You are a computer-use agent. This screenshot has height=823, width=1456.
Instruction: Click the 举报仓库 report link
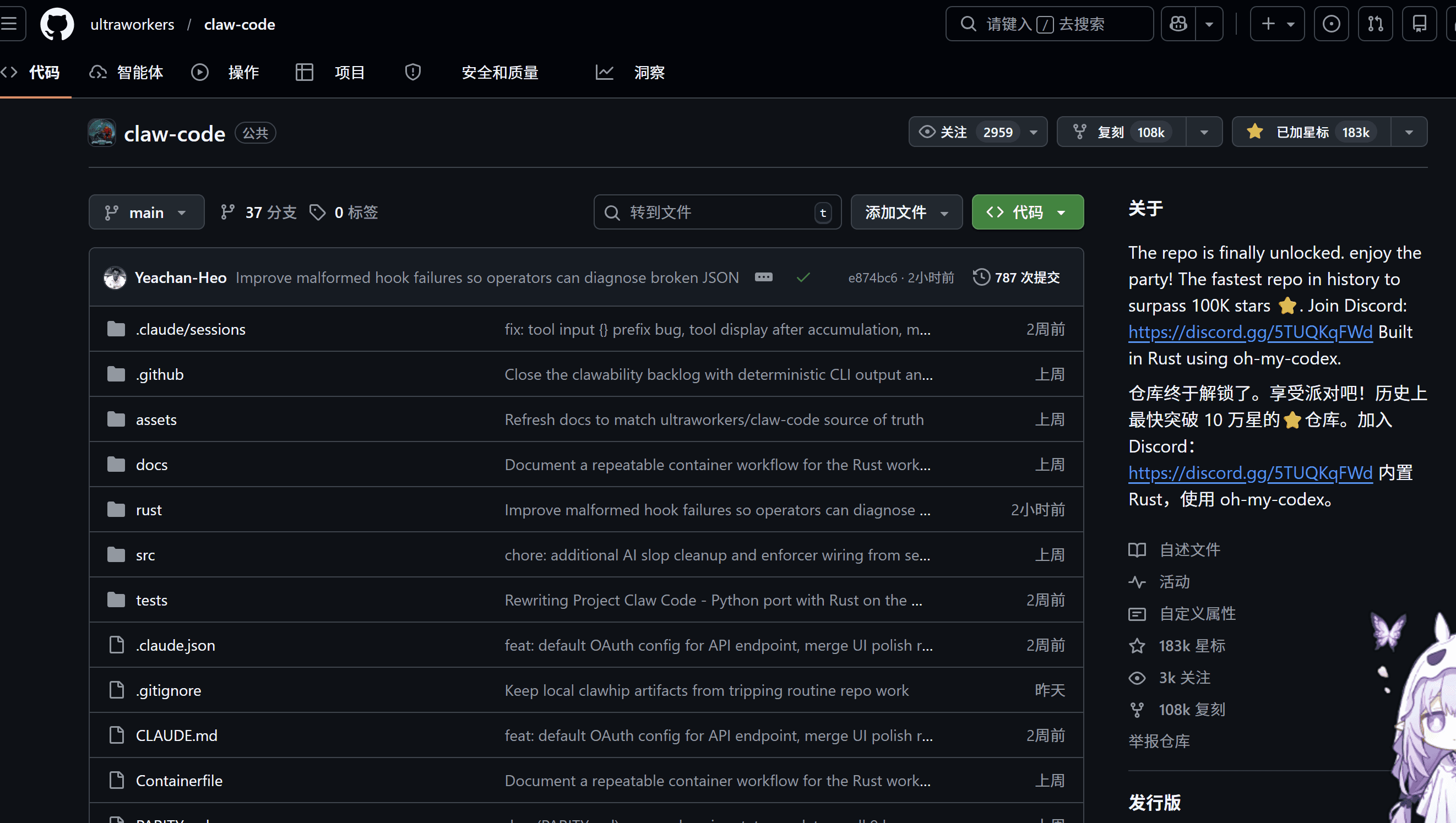click(x=1159, y=742)
